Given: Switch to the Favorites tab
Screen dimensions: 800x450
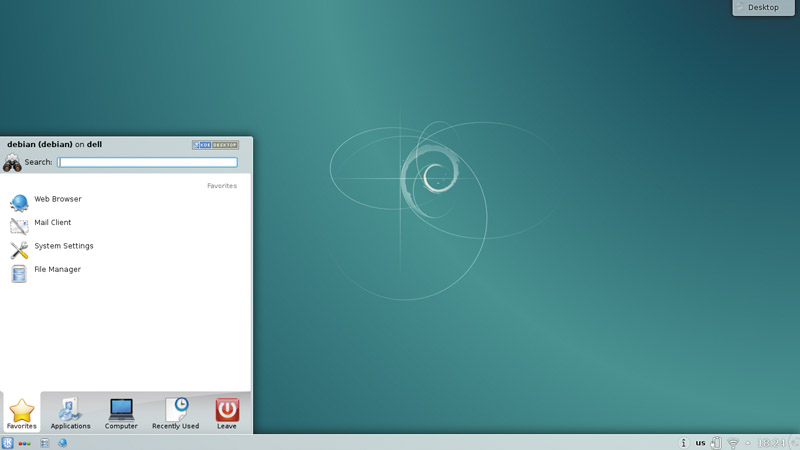Looking at the screenshot, I should click(x=21, y=413).
